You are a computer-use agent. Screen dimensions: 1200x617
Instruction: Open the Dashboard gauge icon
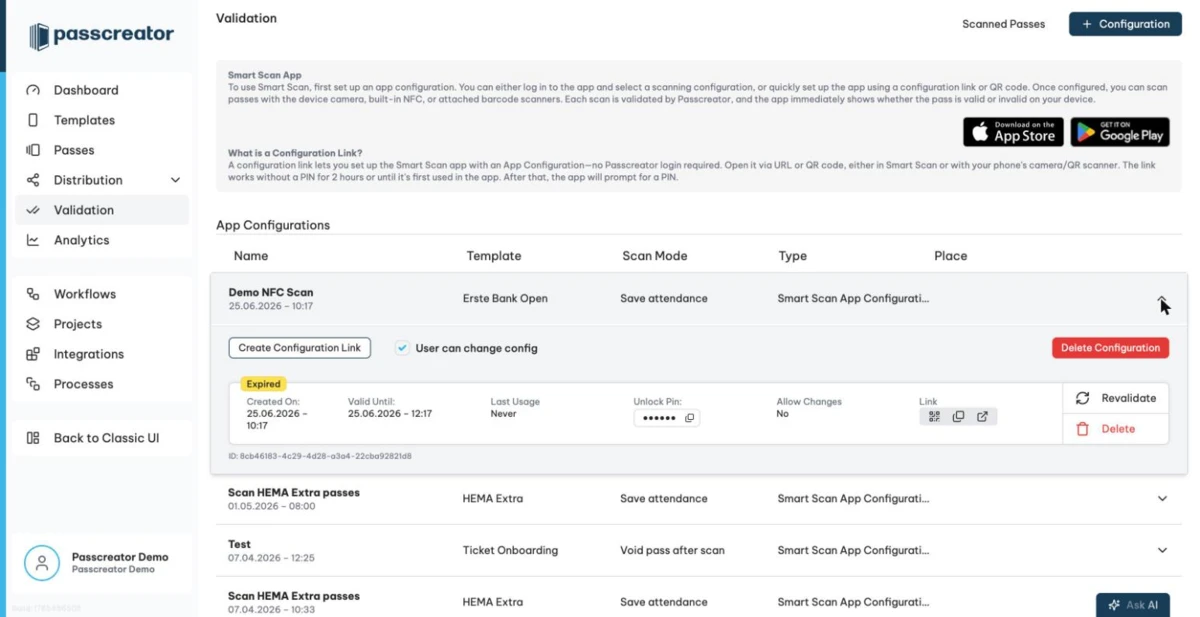(33, 90)
